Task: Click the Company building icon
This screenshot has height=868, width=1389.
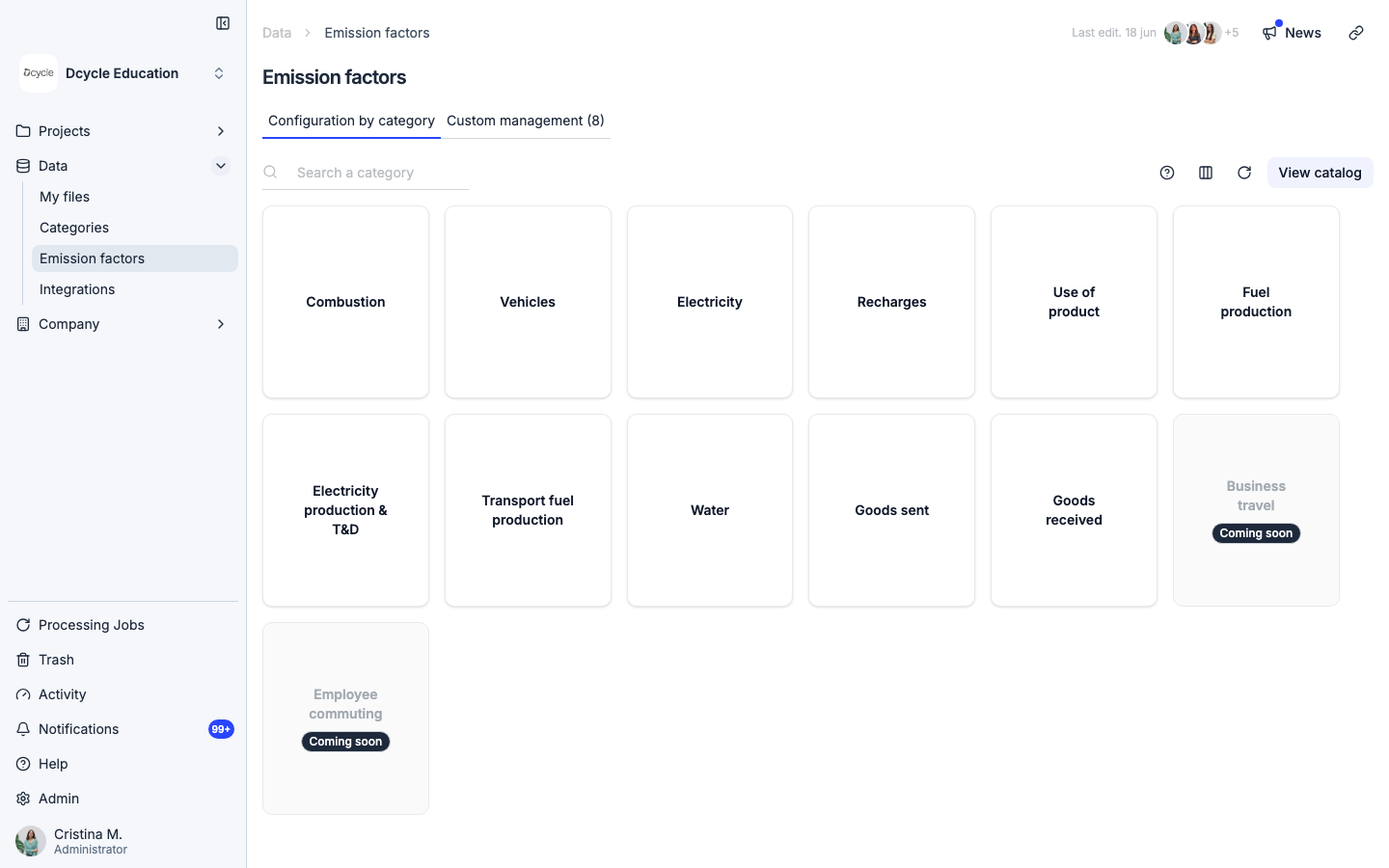Action: click(x=23, y=324)
